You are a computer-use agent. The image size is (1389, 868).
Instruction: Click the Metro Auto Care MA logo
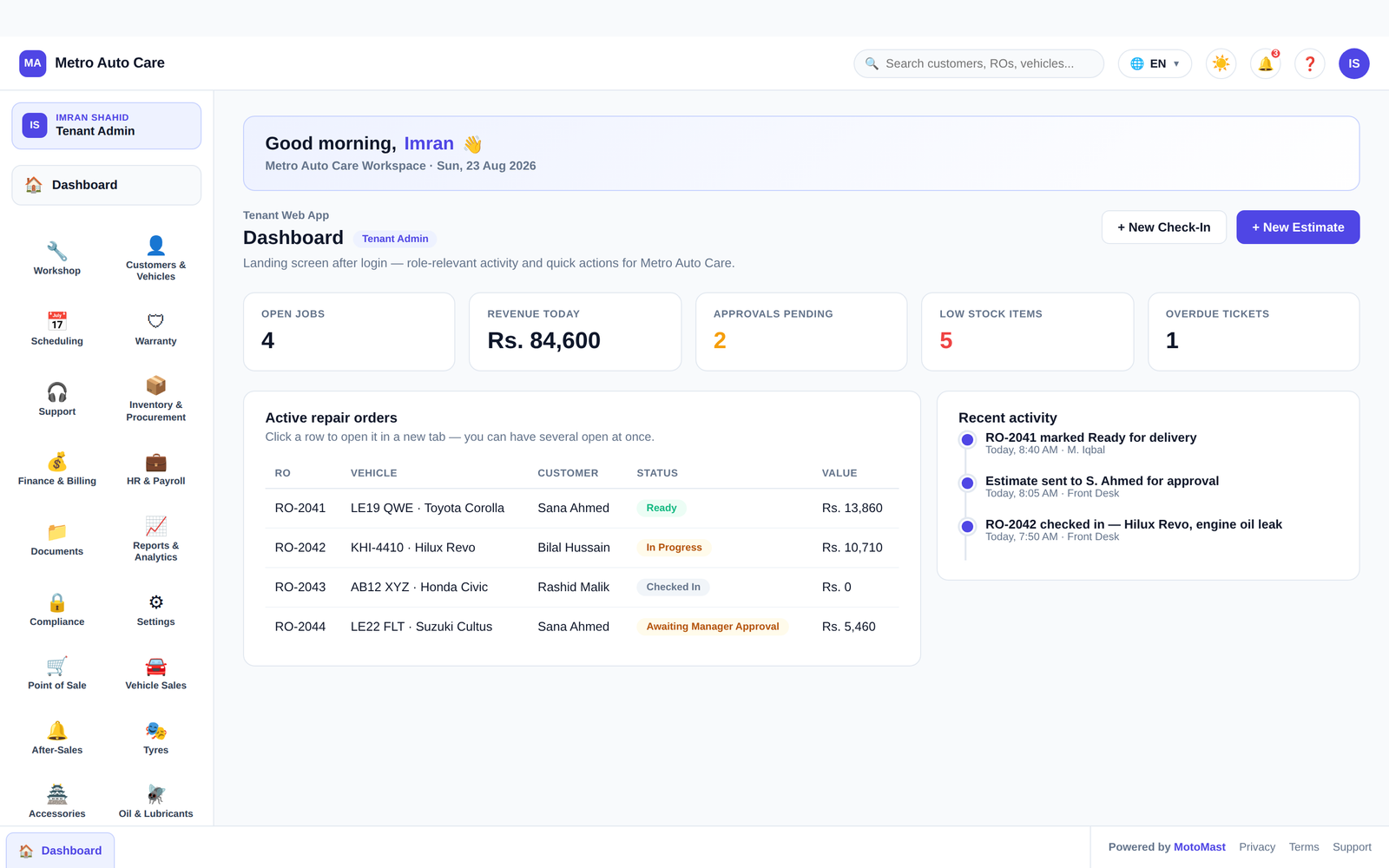33,63
